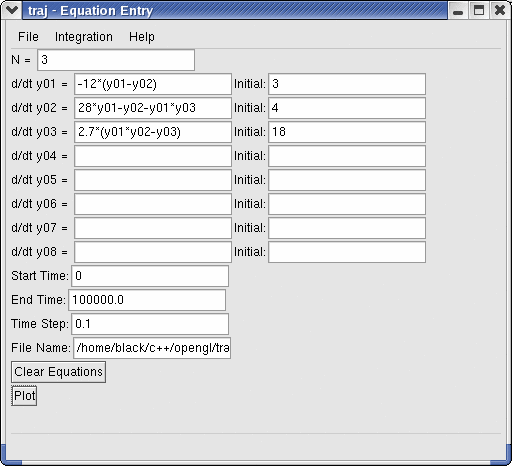Select the d/dt y02 equation field

[x=153, y=108]
